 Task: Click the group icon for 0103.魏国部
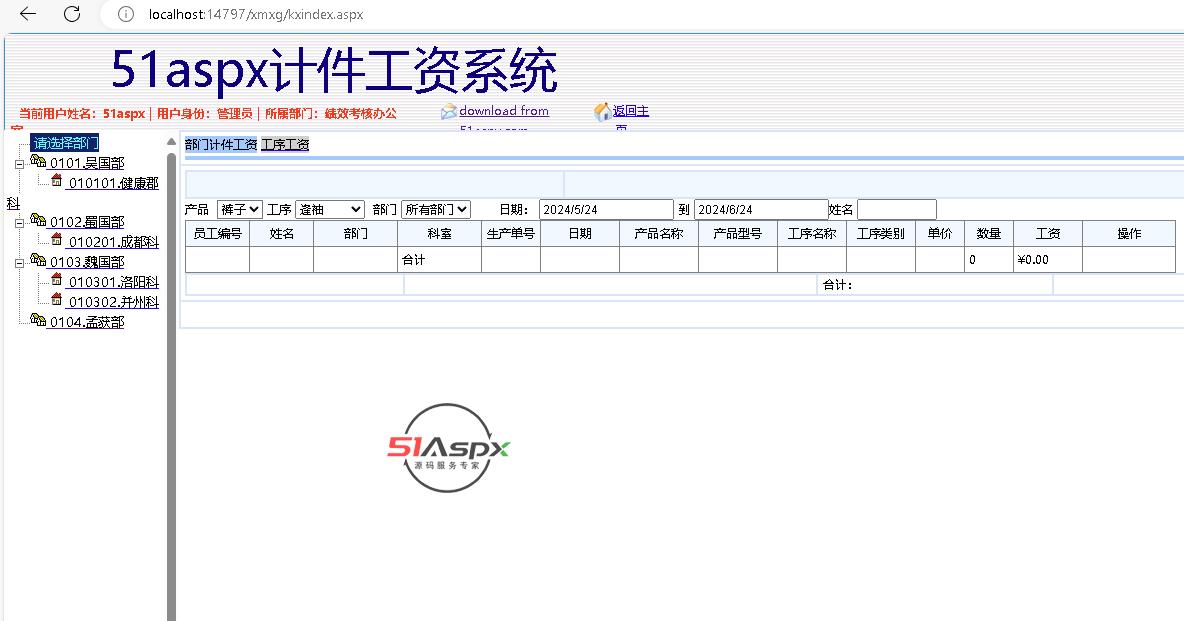[38, 261]
